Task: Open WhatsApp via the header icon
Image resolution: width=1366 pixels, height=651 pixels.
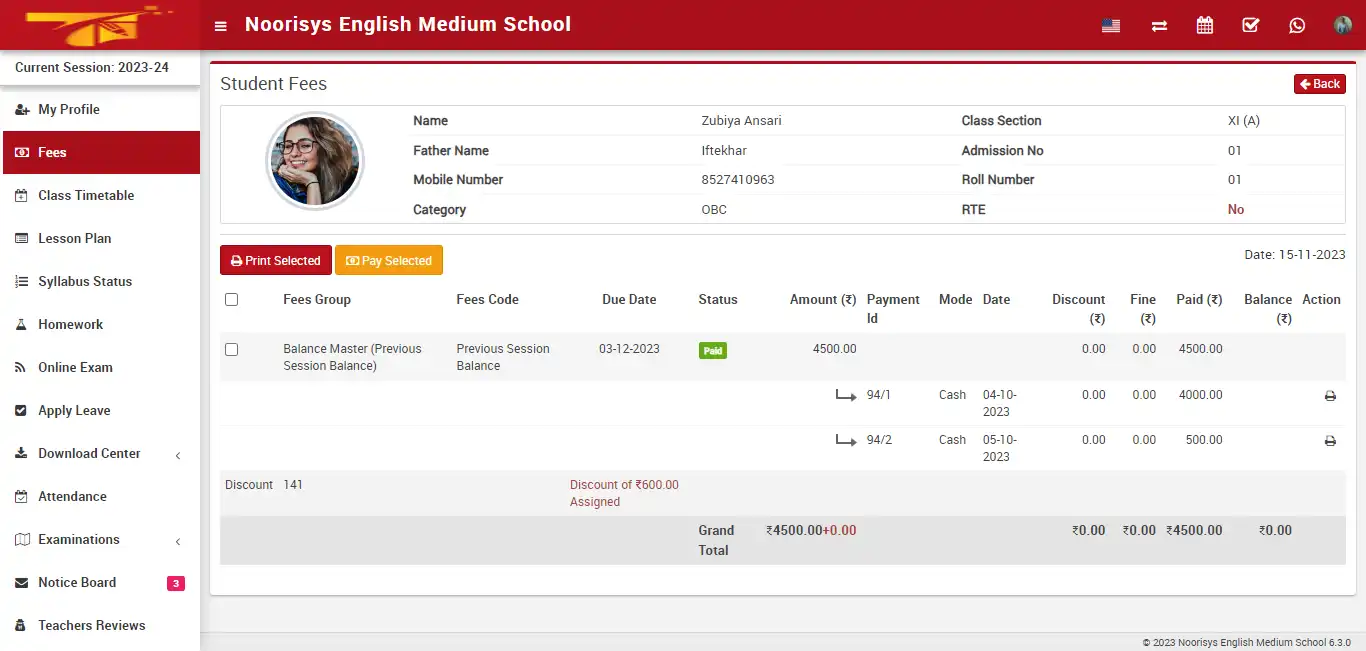Action: [1297, 25]
